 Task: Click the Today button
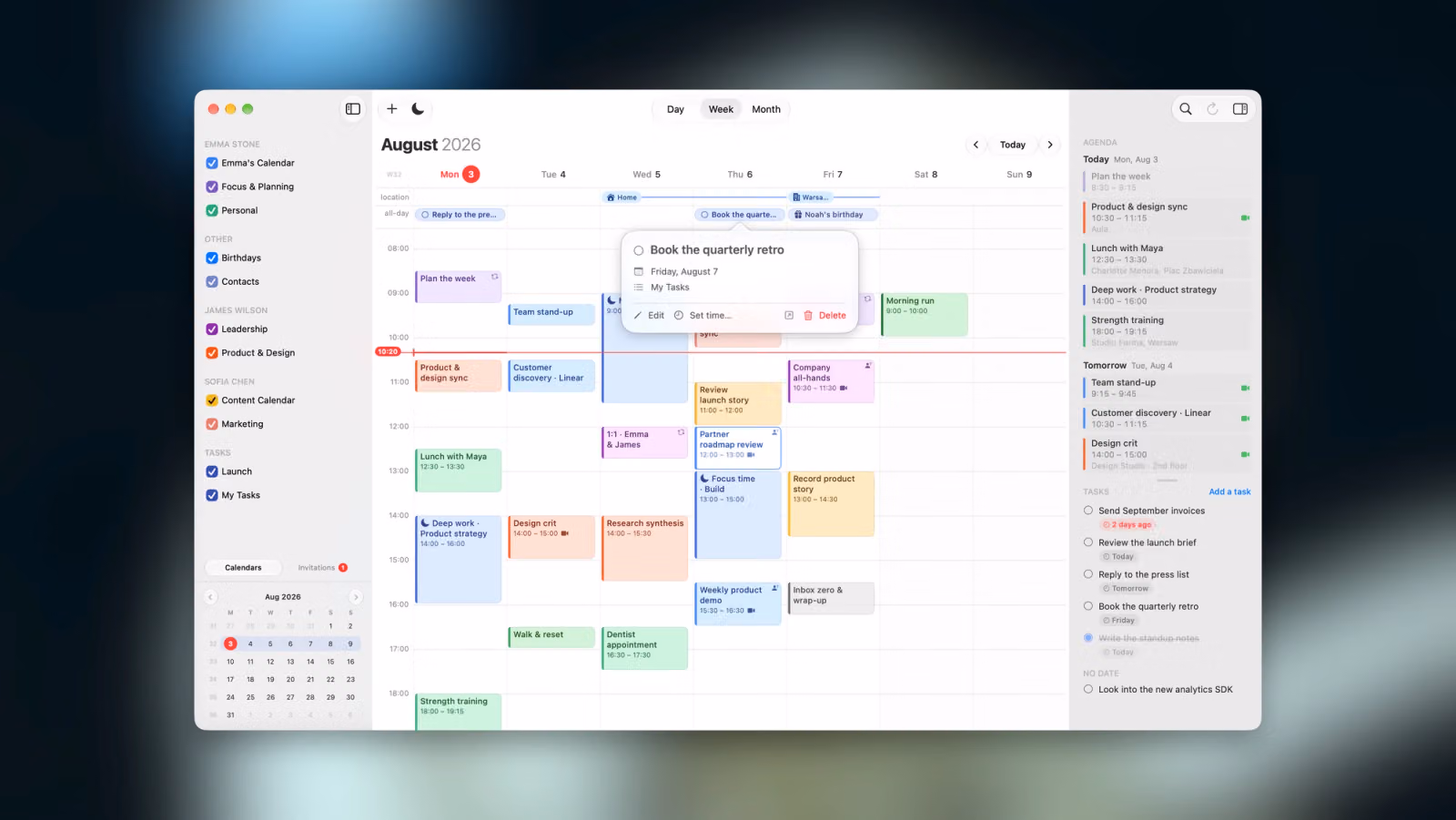(1013, 145)
